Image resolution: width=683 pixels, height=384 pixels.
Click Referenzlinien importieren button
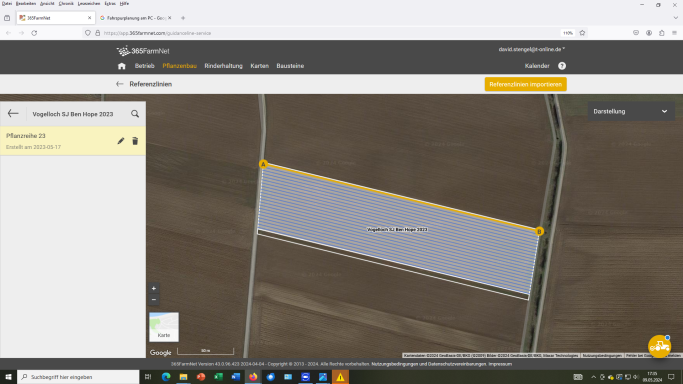525,84
